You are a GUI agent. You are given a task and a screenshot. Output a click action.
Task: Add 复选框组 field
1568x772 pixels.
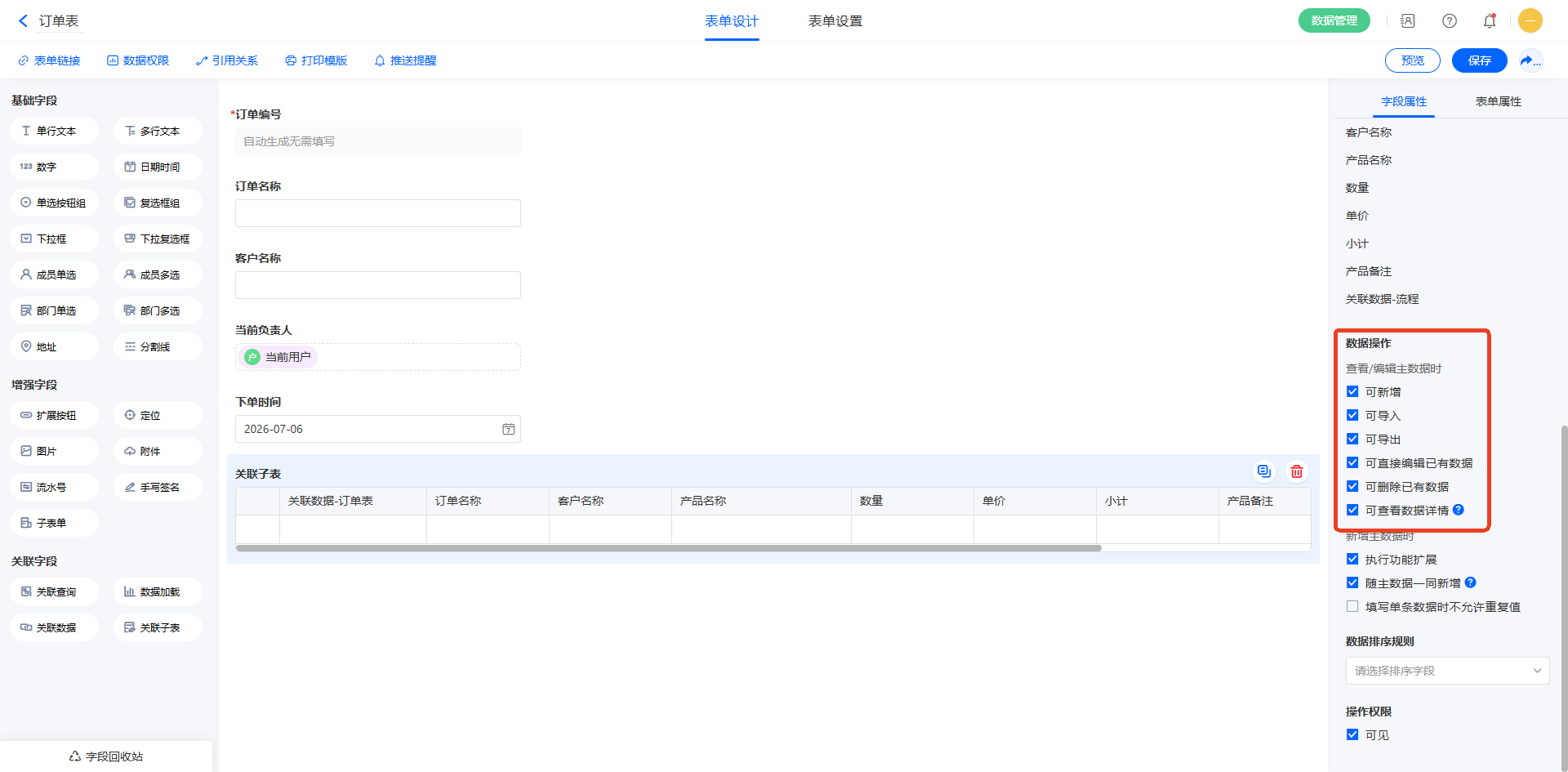coord(158,203)
